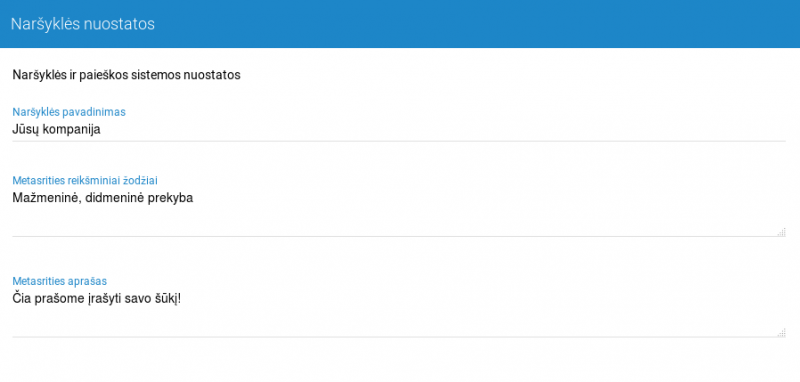Click resize handle of Metasrities aprašas textarea

(x=781, y=333)
